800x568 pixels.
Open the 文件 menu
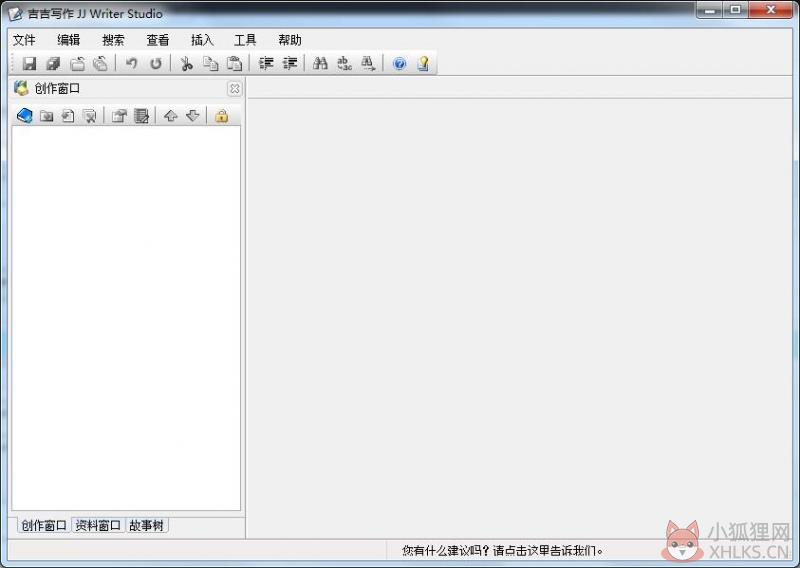click(24, 40)
